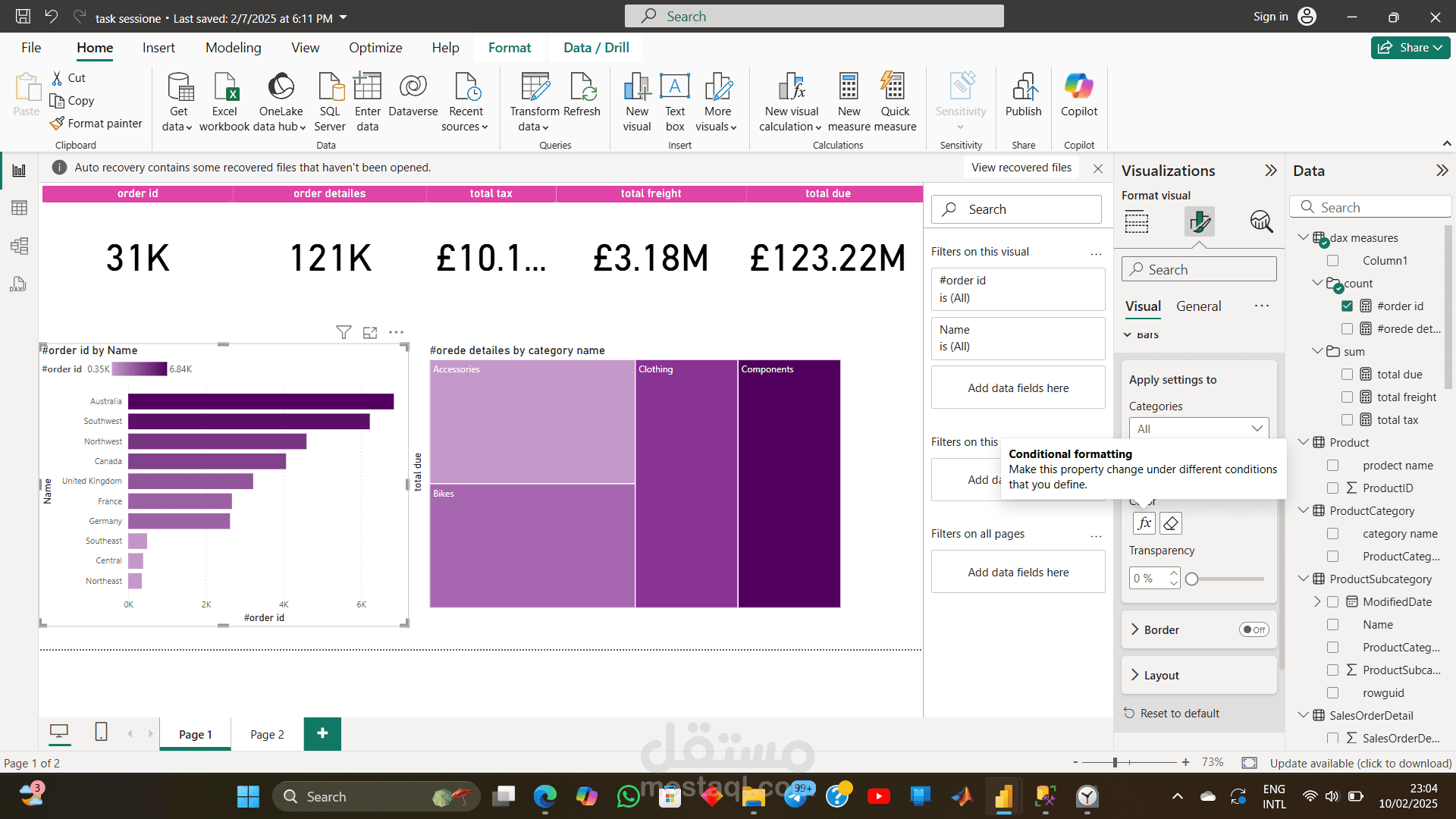Create a New measure
1456x819 pixels.
[849, 102]
